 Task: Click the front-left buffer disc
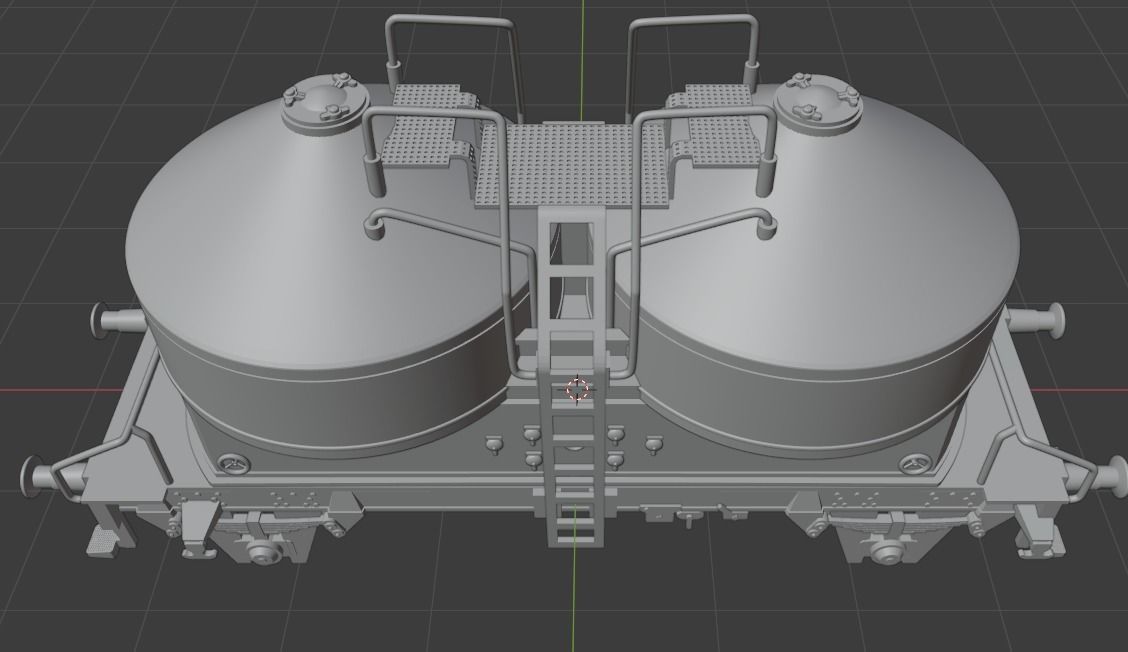point(32,476)
